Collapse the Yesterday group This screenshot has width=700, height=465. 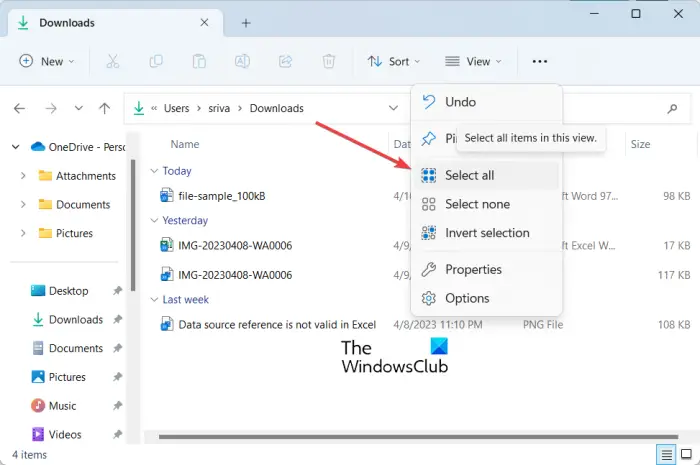tap(154, 220)
